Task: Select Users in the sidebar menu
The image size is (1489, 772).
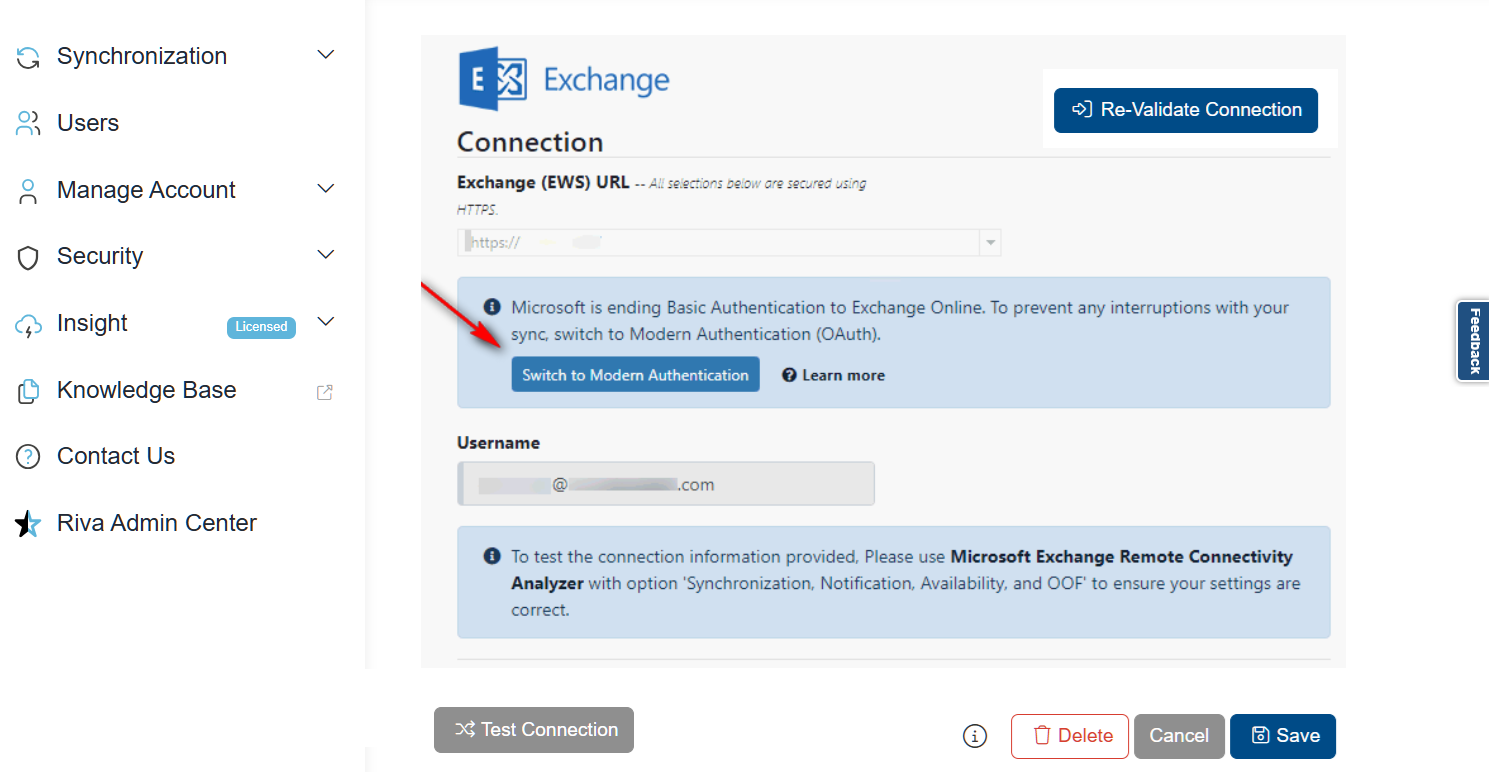Action: (x=88, y=122)
